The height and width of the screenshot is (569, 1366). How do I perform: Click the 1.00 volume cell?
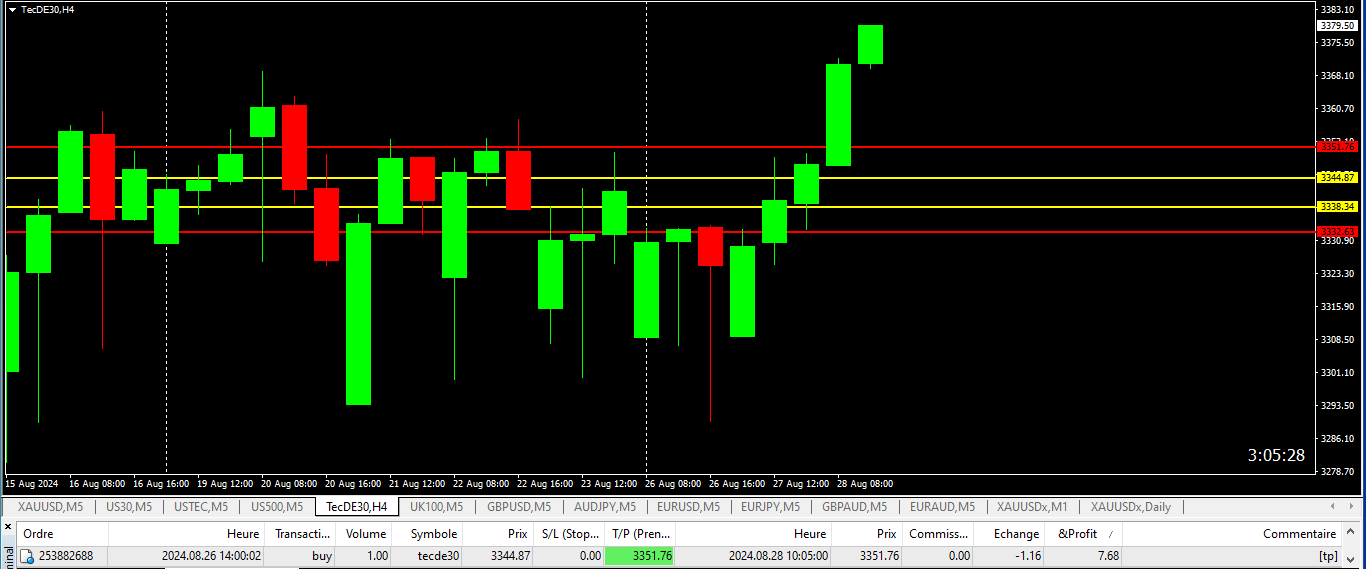377,556
